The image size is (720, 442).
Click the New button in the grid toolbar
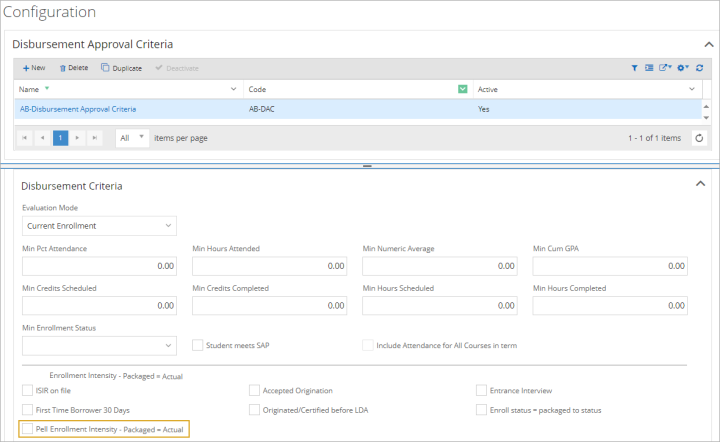coord(34,68)
